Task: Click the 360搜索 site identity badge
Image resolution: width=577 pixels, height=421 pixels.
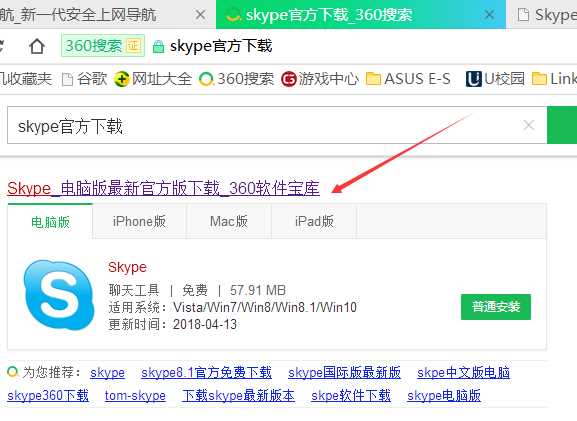Action: pos(103,46)
